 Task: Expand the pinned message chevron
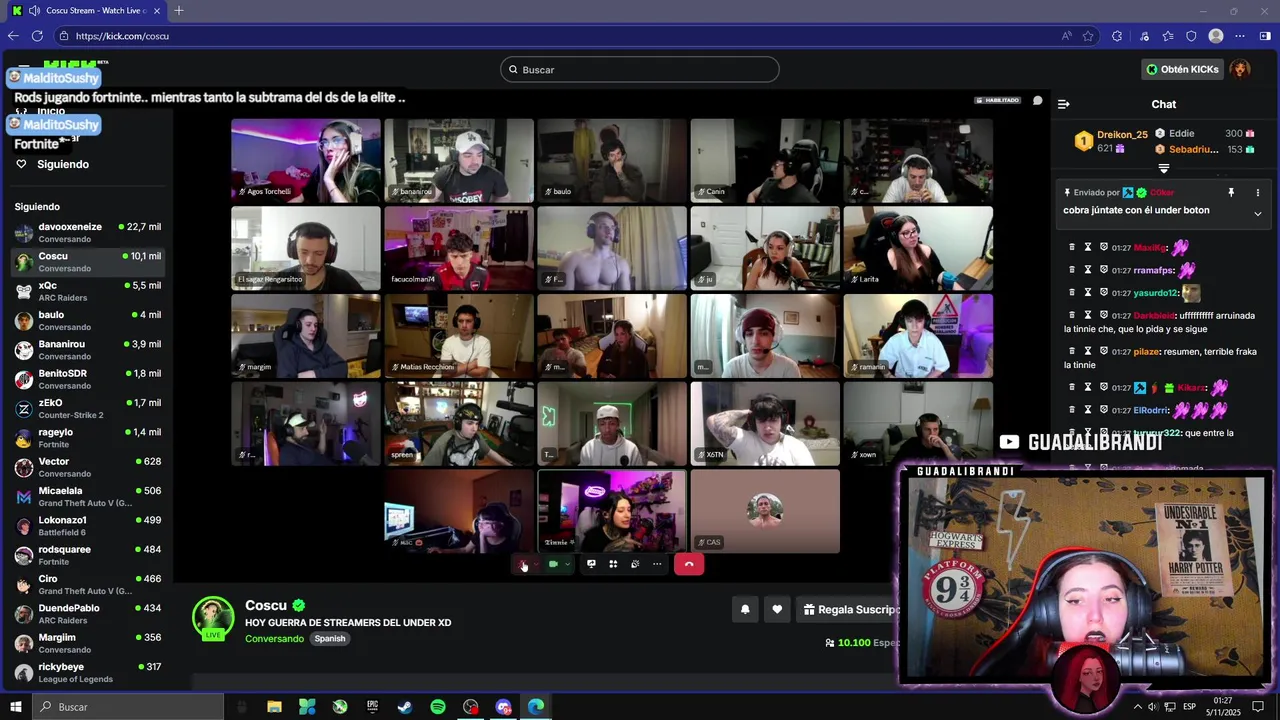click(1258, 213)
